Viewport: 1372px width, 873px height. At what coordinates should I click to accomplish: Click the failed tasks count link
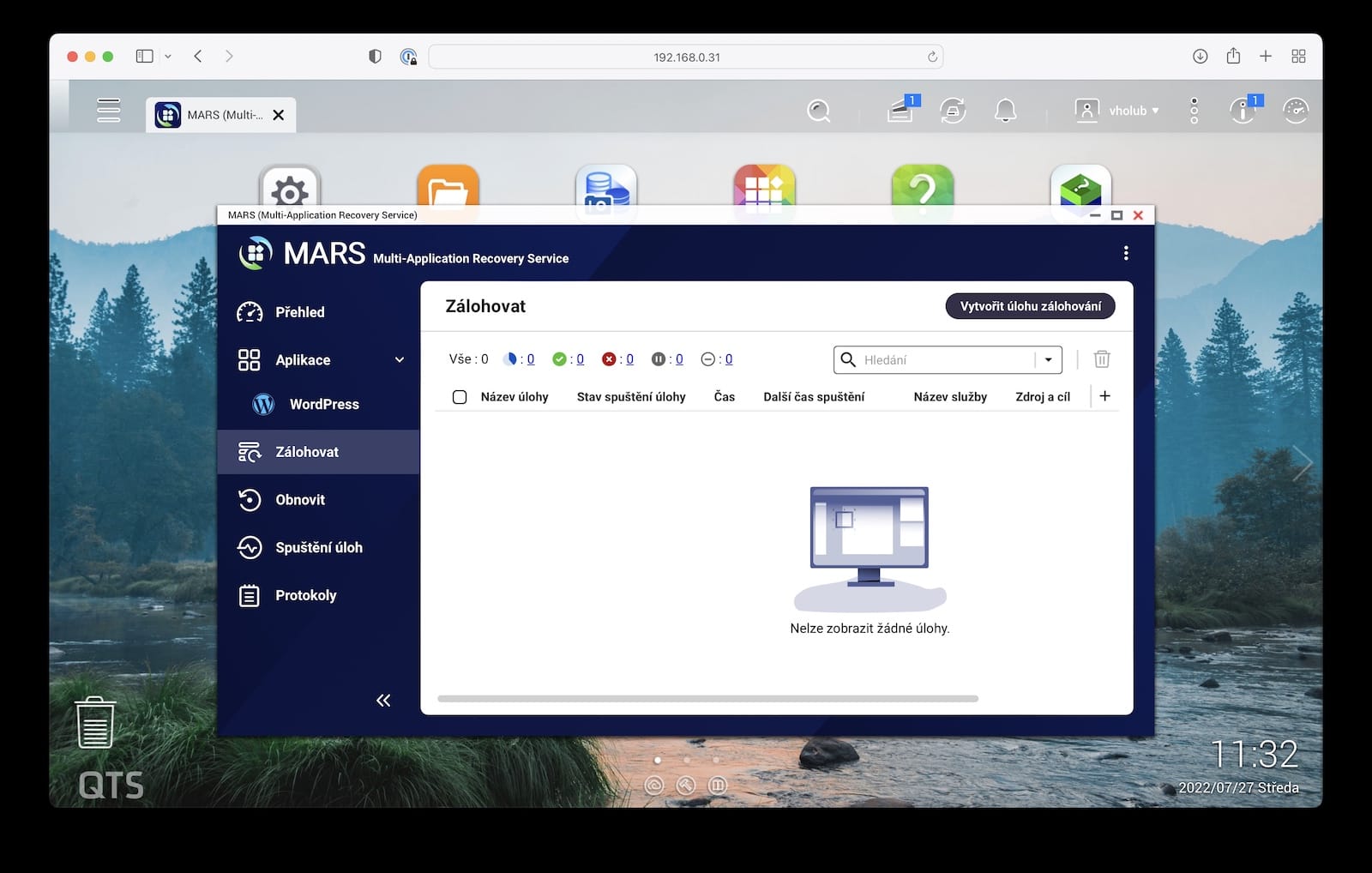(629, 359)
